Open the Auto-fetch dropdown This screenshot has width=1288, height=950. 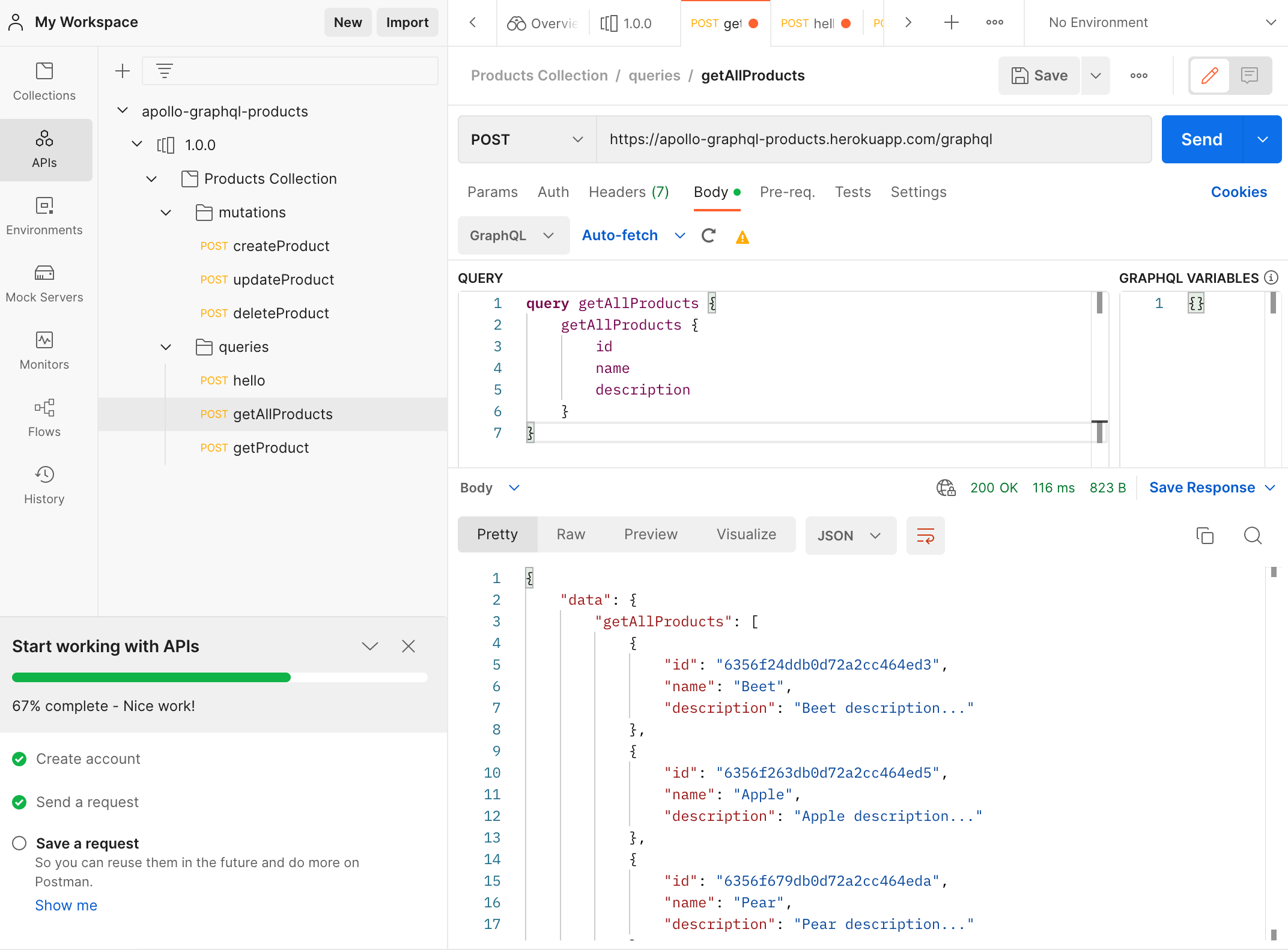[679, 235]
